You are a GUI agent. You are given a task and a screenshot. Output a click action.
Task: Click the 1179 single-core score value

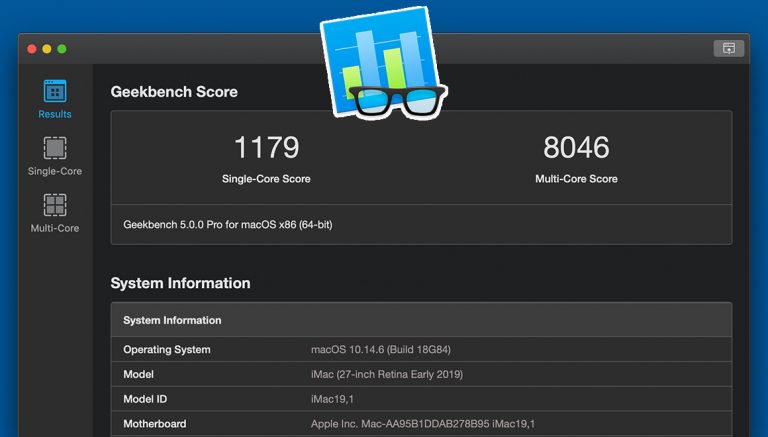click(266, 147)
